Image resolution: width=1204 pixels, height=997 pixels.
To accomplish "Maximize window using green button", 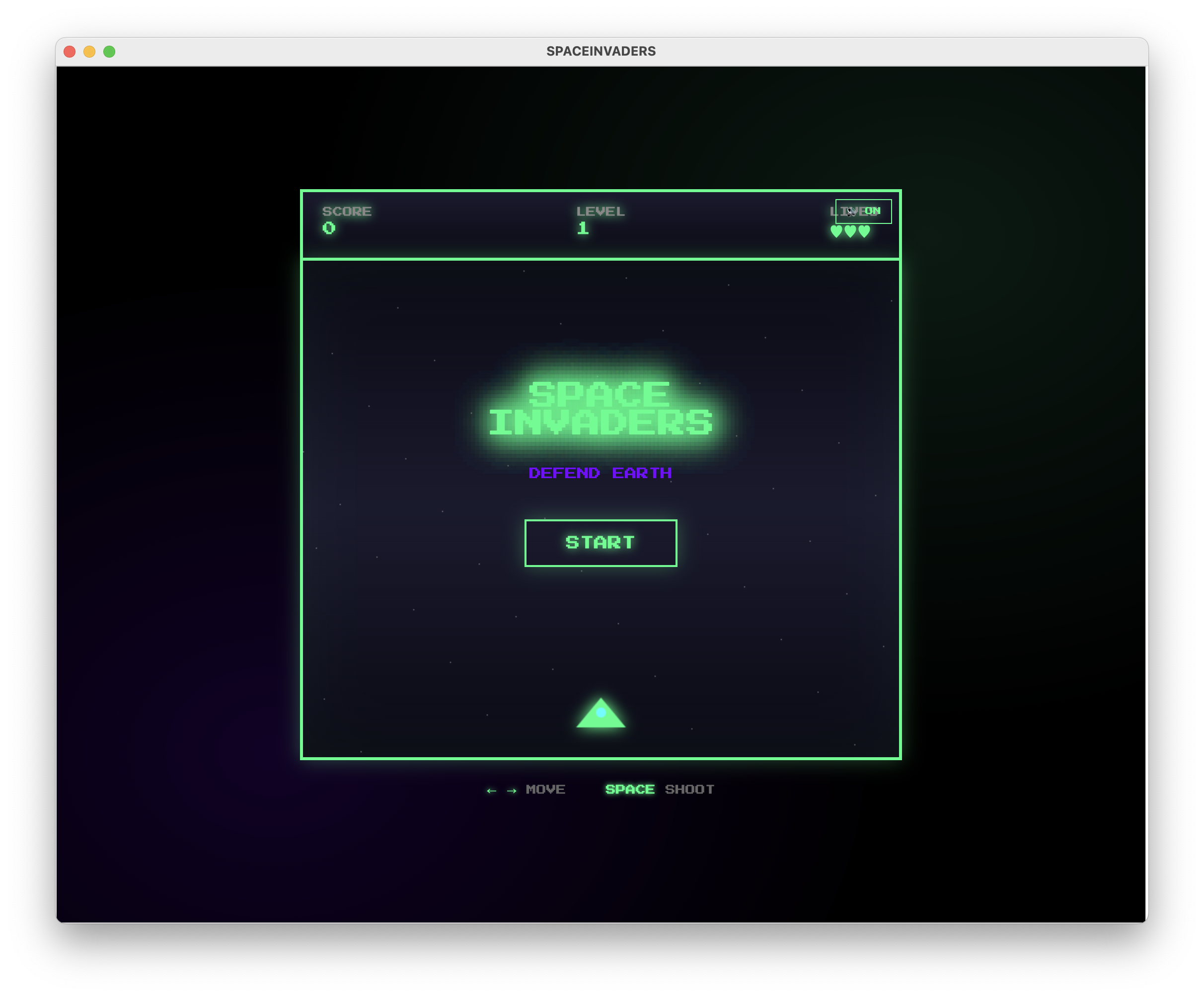I will (x=109, y=52).
